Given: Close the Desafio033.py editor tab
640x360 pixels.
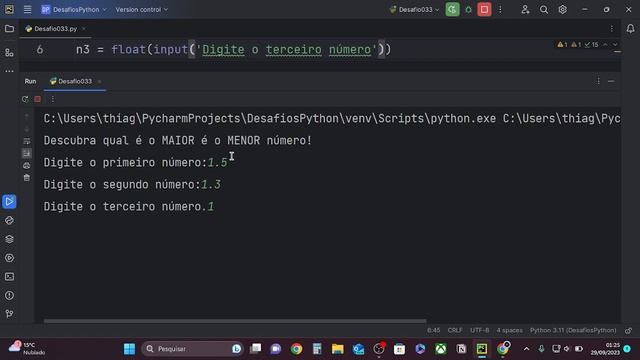Looking at the screenshot, I should (x=84, y=29).
